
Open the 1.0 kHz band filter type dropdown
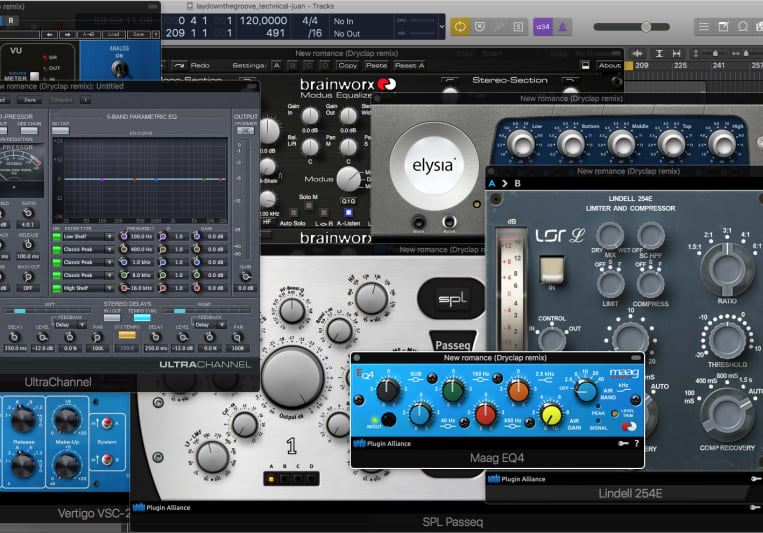point(88,262)
